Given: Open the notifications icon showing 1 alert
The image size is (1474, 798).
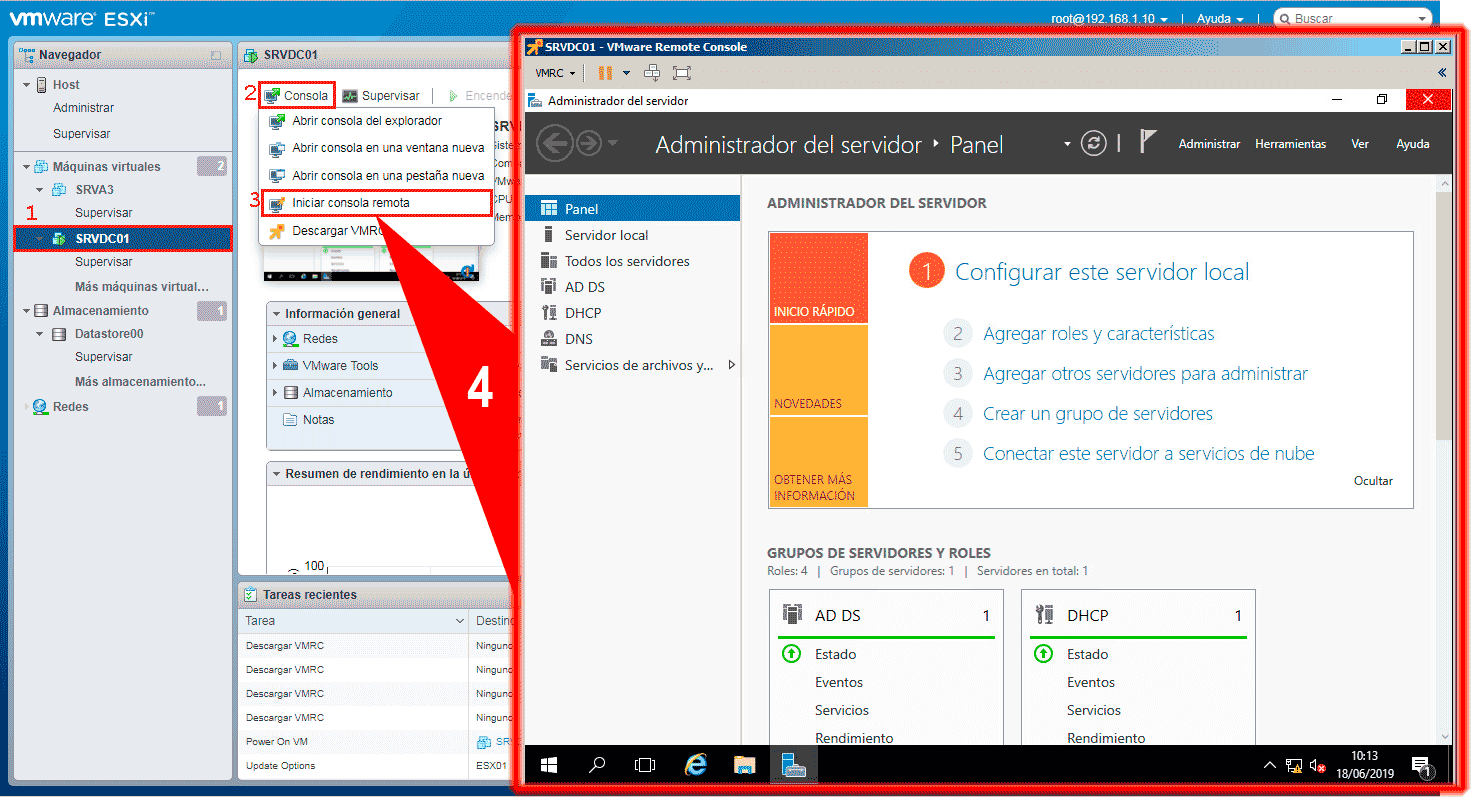Looking at the screenshot, I should pyautogui.click(x=1422, y=765).
